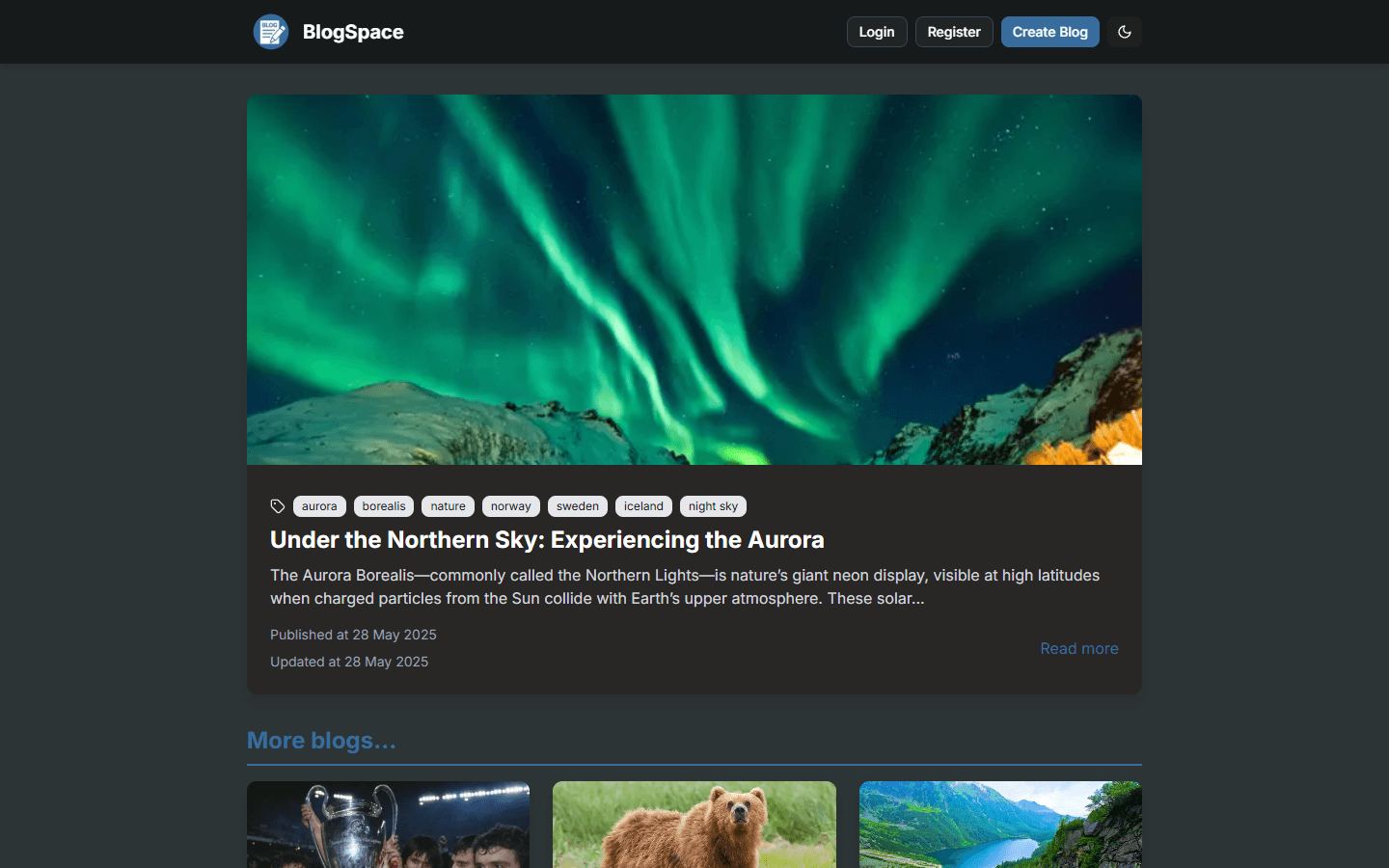
Task: Select the nature tag
Action: click(x=448, y=506)
